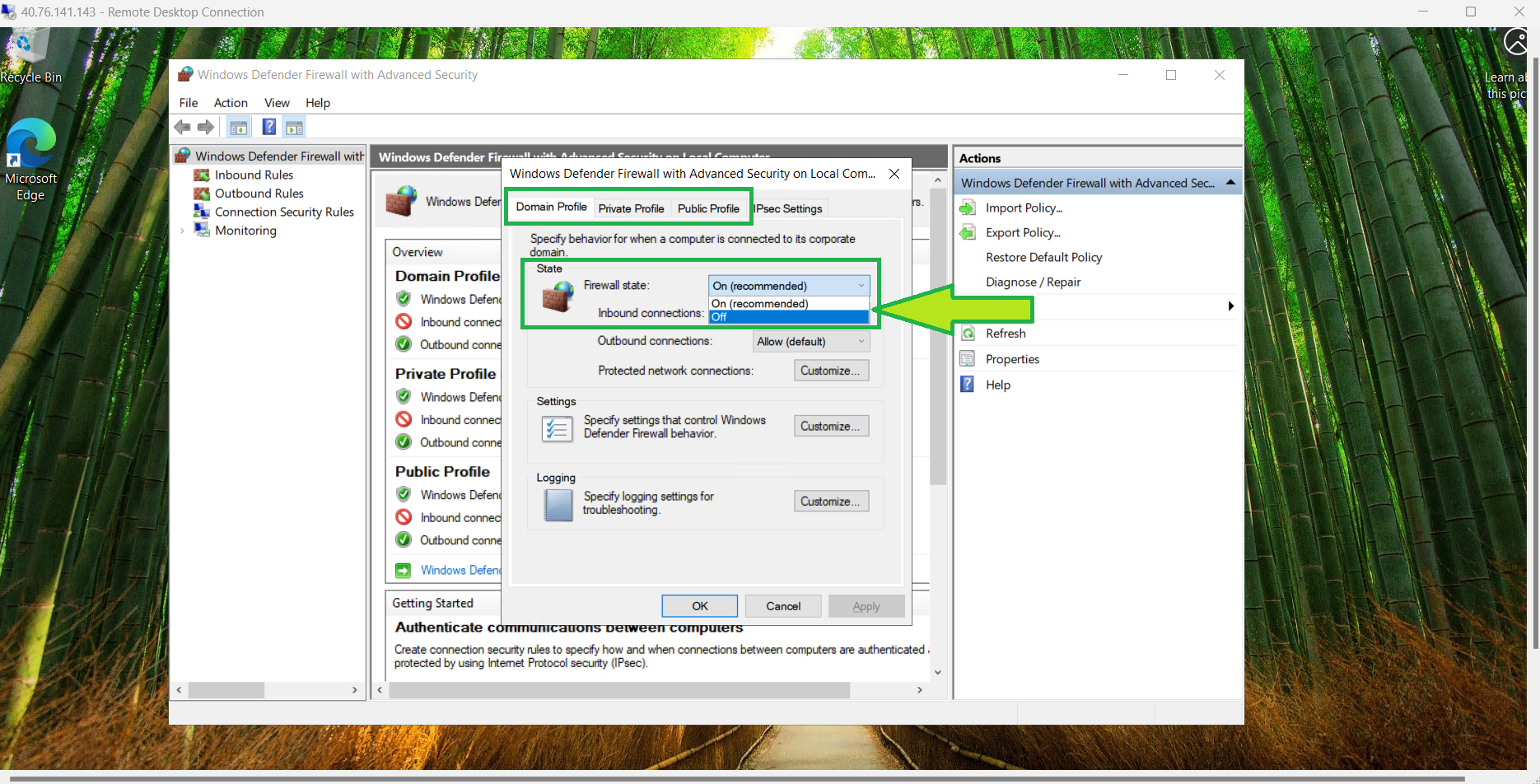Select On (recommended) in the dropdown list
Image resolution: width=1540 pixels, height=784 pixels.
(789, 304)
